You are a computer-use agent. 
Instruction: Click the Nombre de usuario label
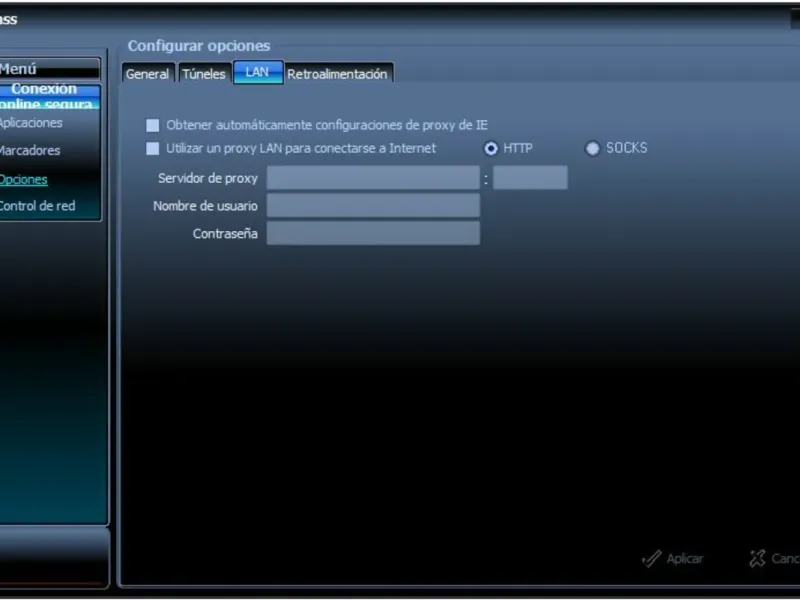205,206
